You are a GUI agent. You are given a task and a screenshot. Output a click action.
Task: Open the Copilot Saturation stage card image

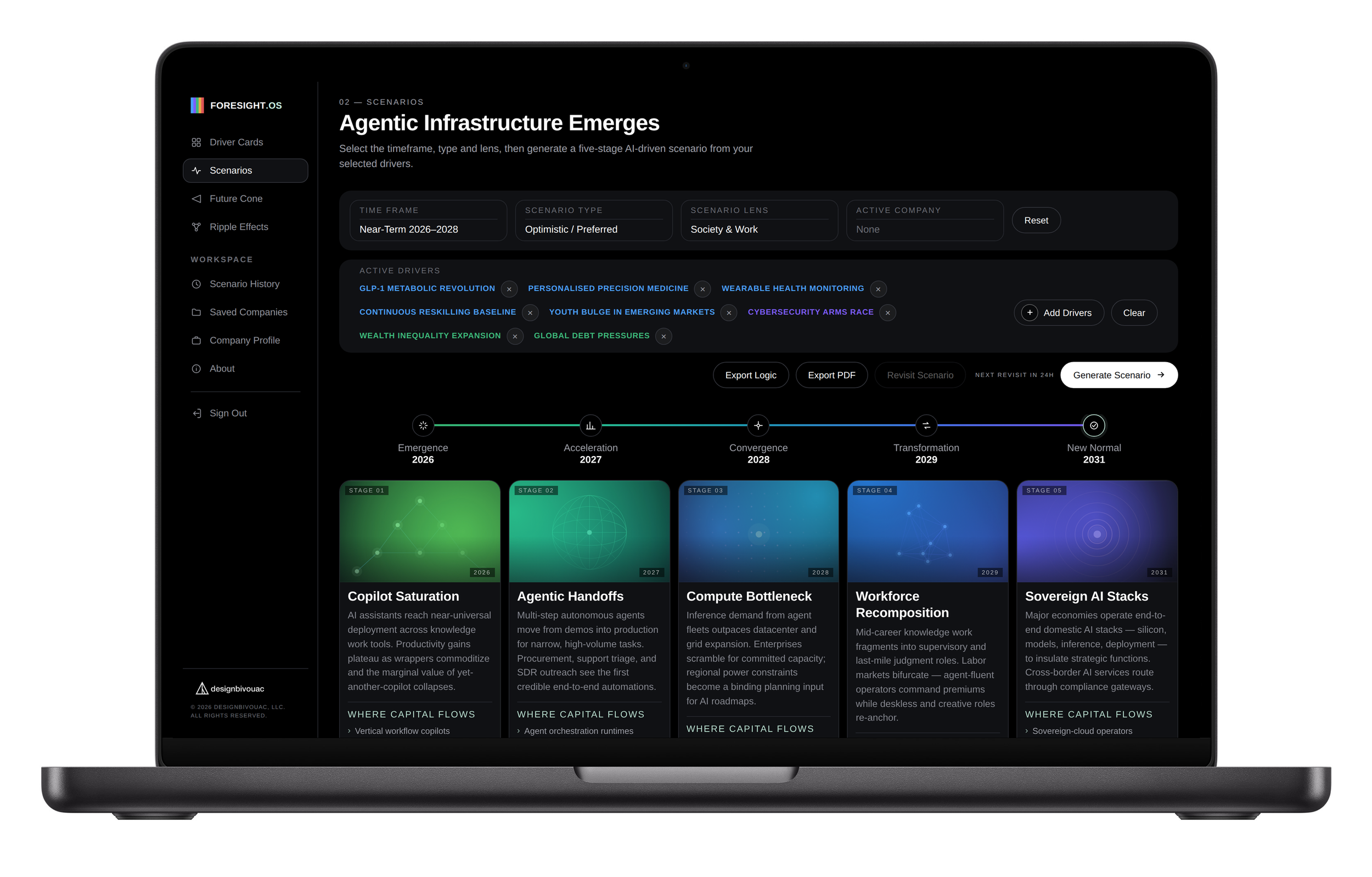tap(420, 531)
